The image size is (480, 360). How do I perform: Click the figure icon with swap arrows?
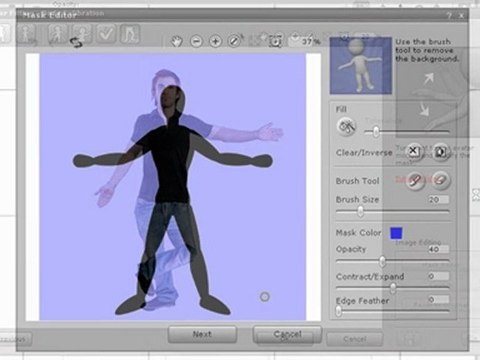point(81,35)
